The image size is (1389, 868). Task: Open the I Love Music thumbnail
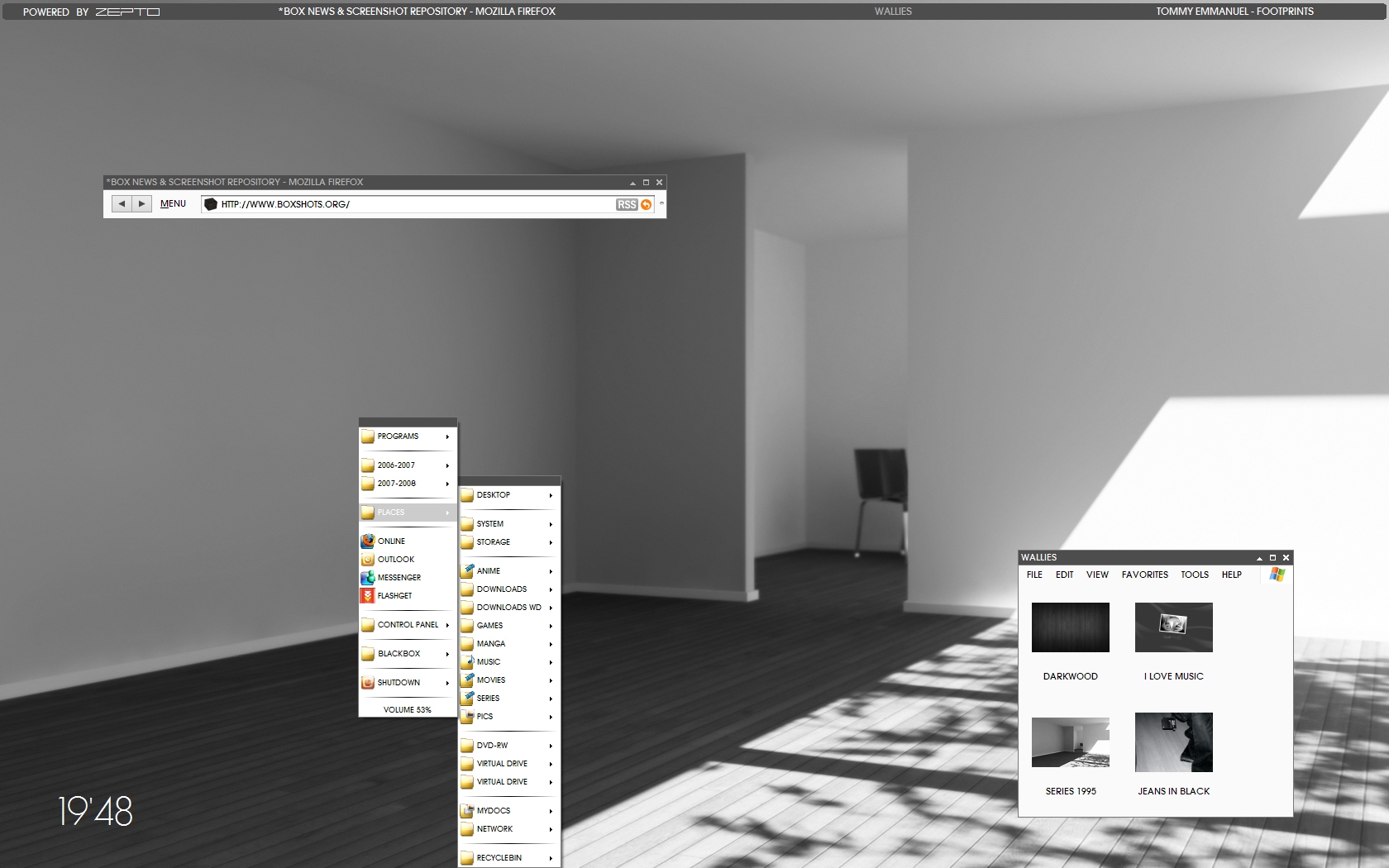[x=1173, y=627]
